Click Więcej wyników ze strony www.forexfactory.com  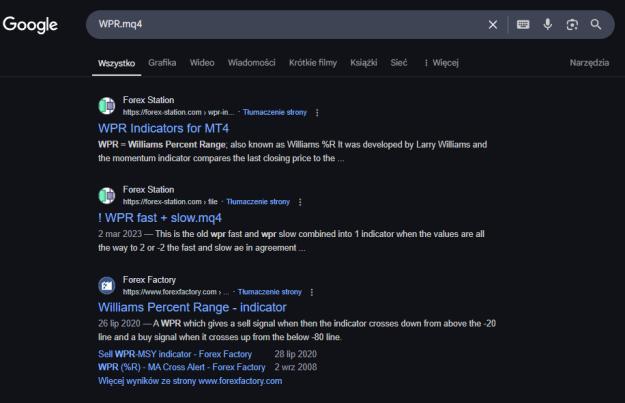pyautogui.click(x=190, y=381)
